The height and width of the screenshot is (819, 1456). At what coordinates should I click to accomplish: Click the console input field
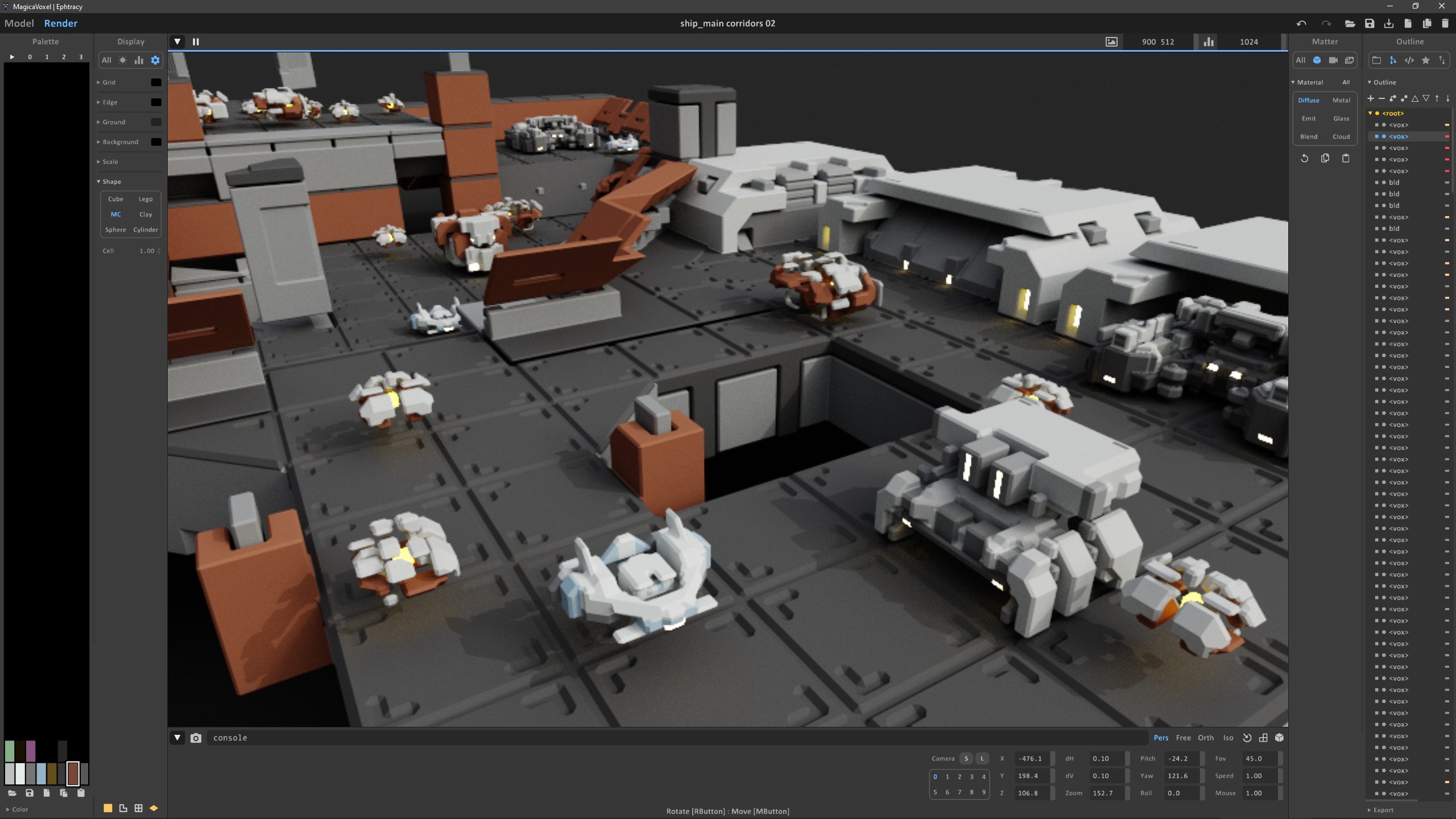click(x=677, y=738)
